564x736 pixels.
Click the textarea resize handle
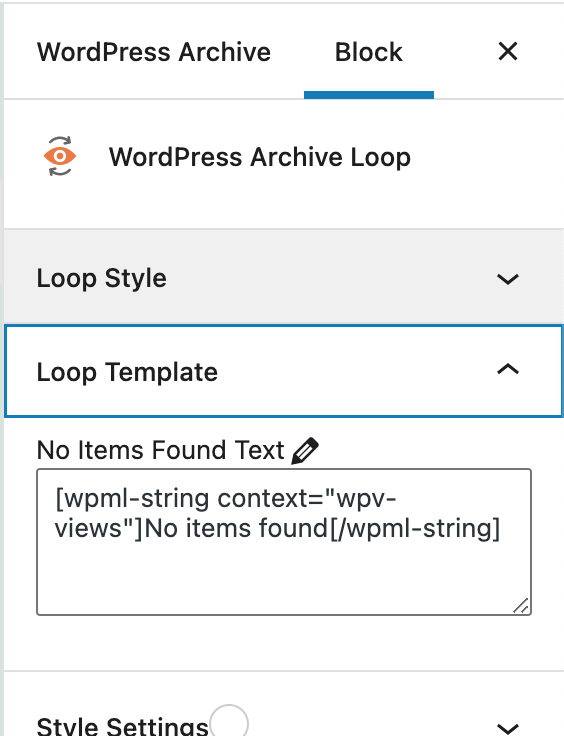tap(521, 606)
